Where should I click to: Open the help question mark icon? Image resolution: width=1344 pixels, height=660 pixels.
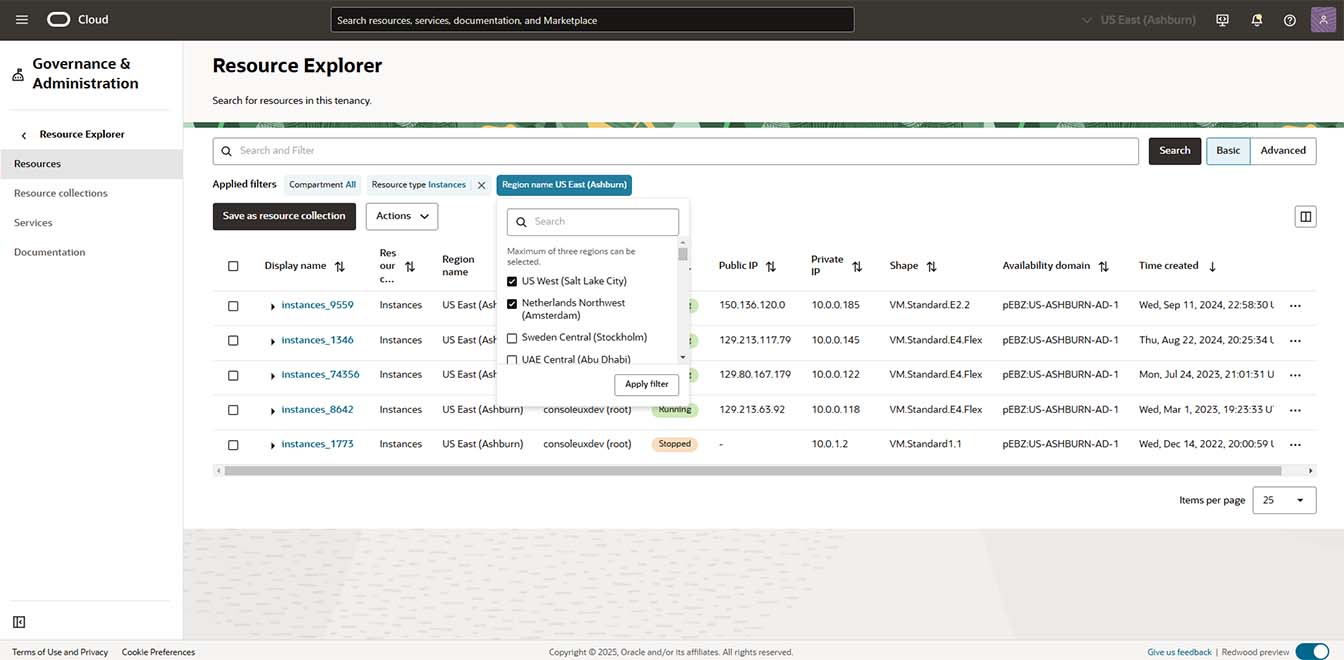1290,20
